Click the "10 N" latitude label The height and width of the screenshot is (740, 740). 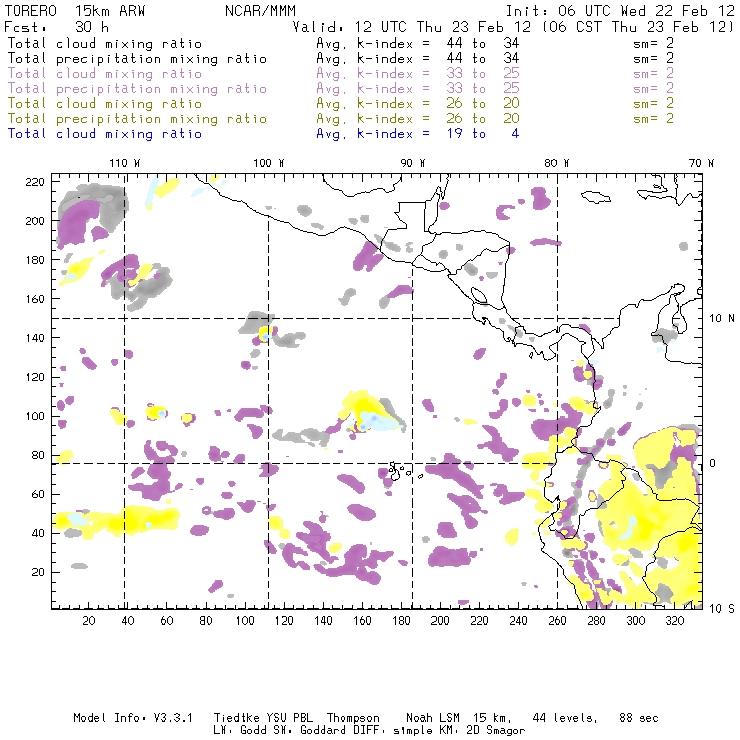(722, 319)
